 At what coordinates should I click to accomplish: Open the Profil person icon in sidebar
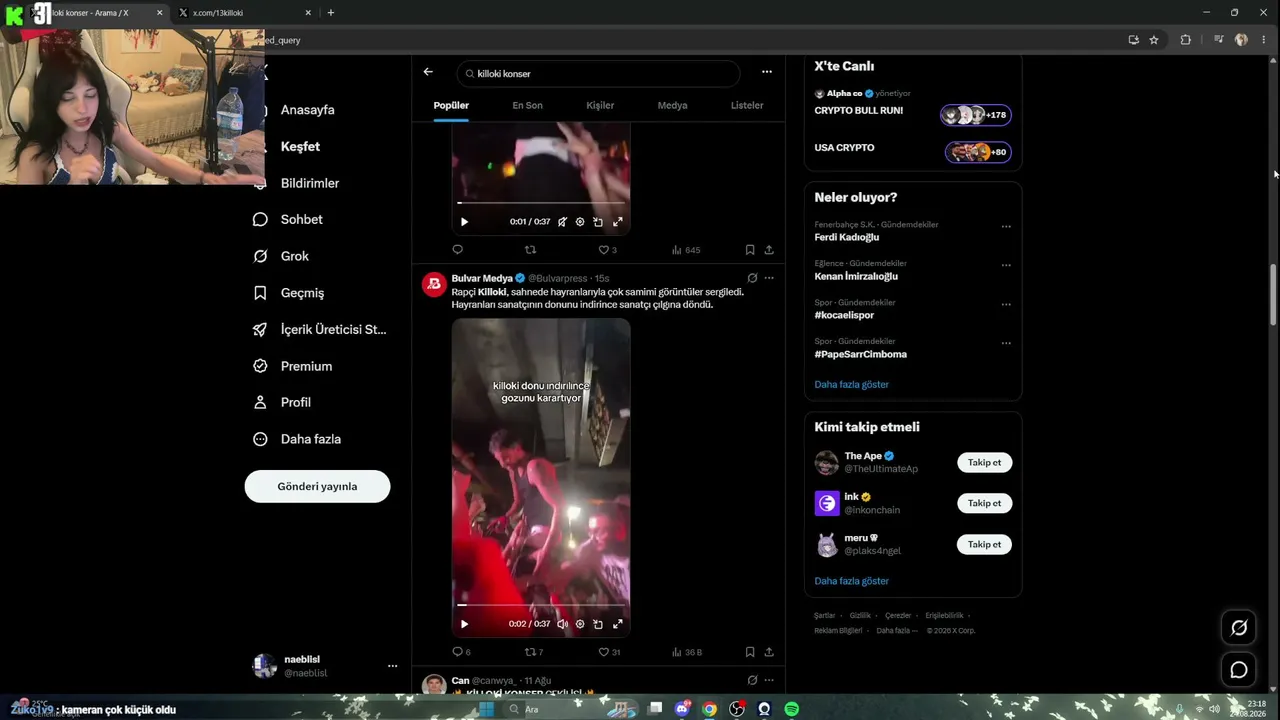[x=260, y=402]
